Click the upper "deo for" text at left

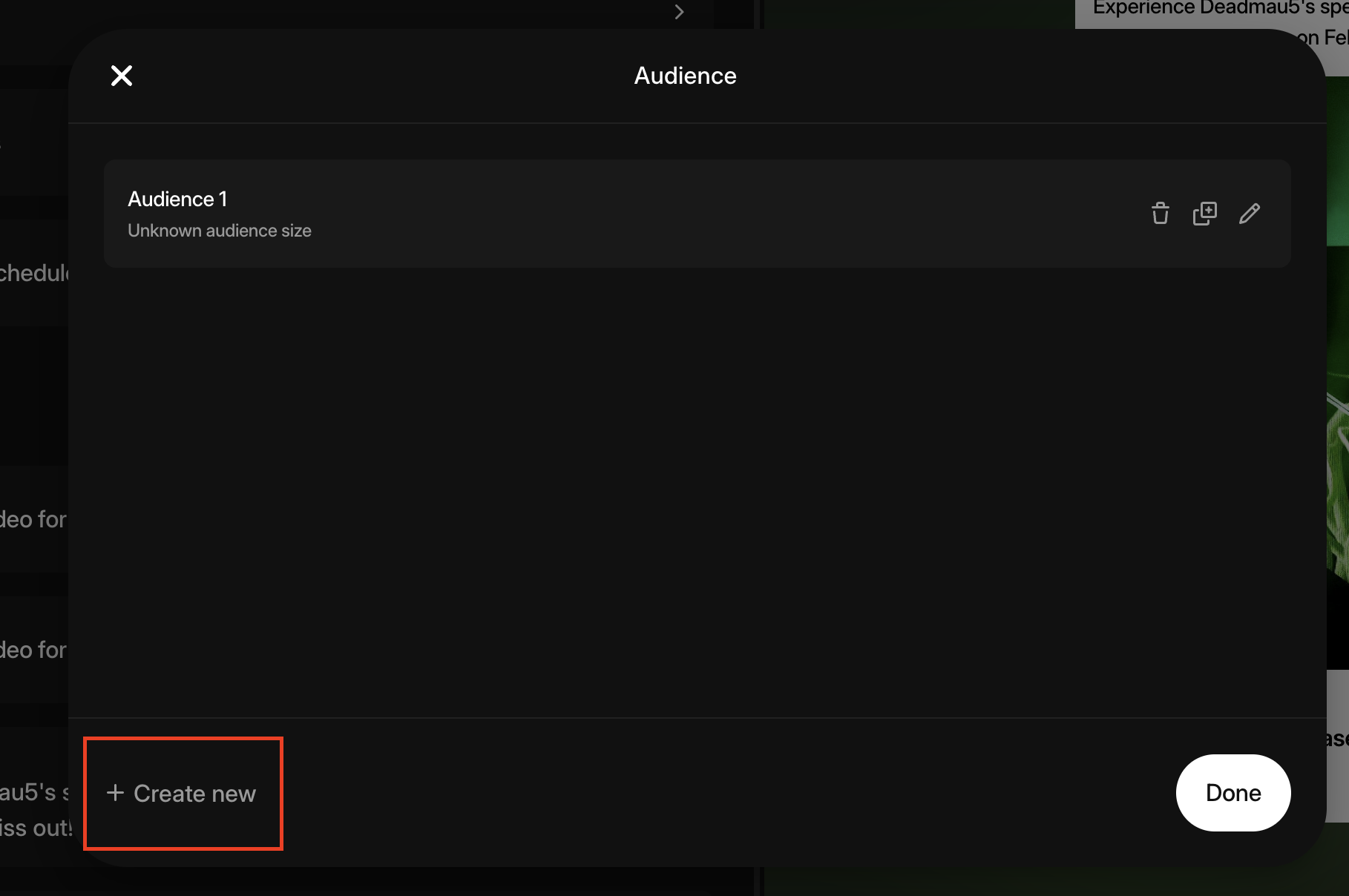click(x=33, y=519)
